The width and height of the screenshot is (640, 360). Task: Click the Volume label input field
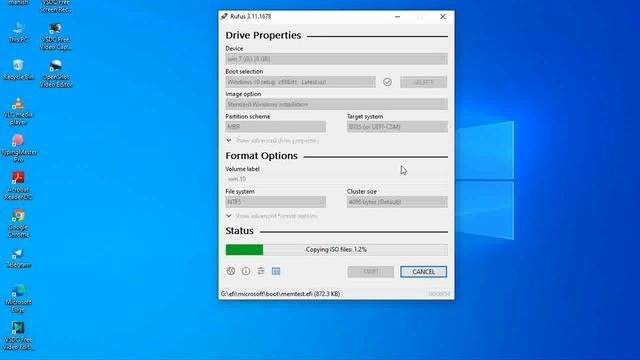(x=336, y=179)
